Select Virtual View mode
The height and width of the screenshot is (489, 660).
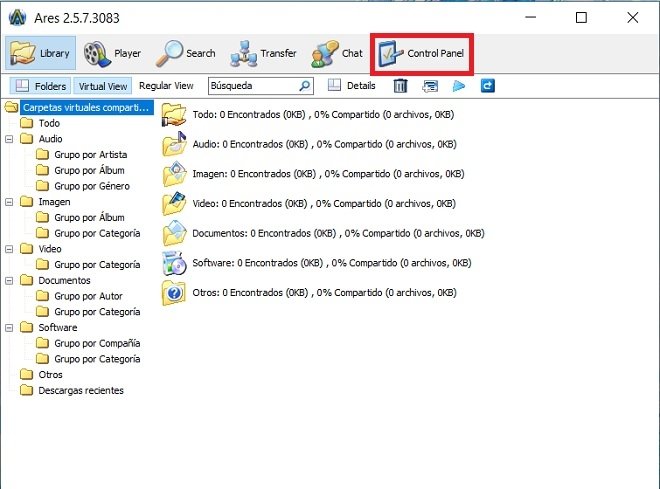click(103, 86)
